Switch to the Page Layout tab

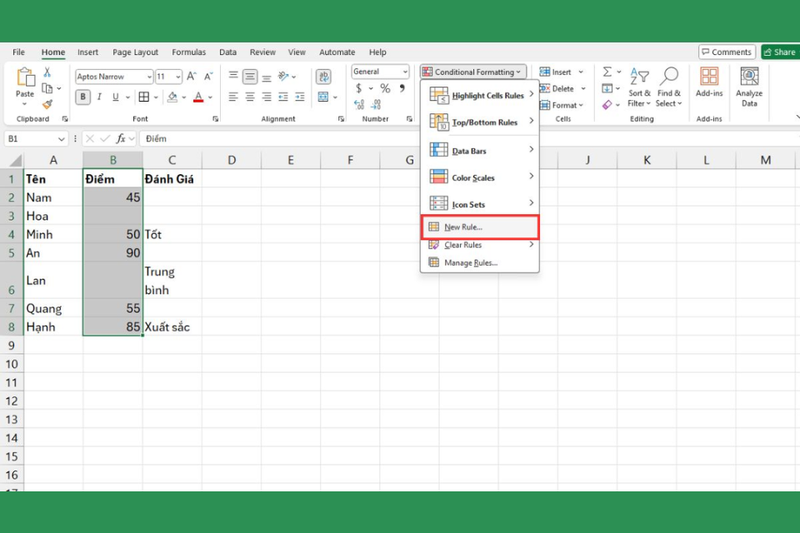click(x=135, y=52)
